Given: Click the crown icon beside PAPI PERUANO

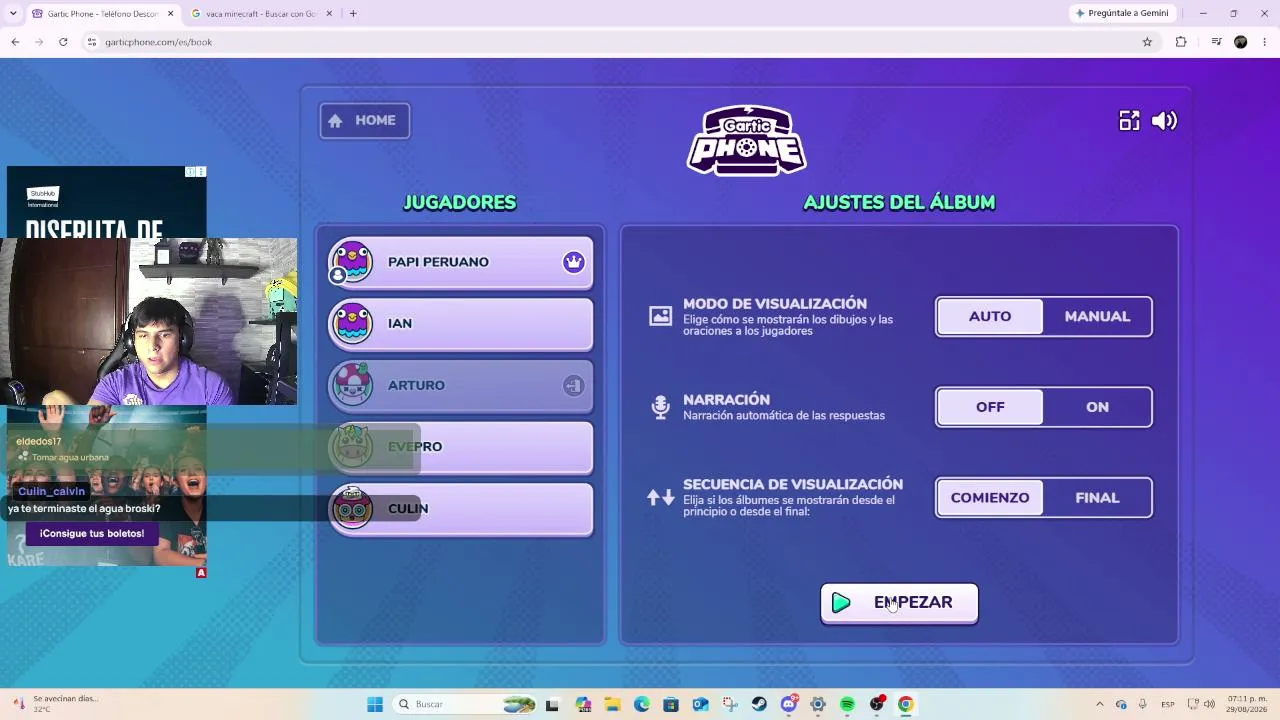Looking at the screenshot, I should (573, 262).
